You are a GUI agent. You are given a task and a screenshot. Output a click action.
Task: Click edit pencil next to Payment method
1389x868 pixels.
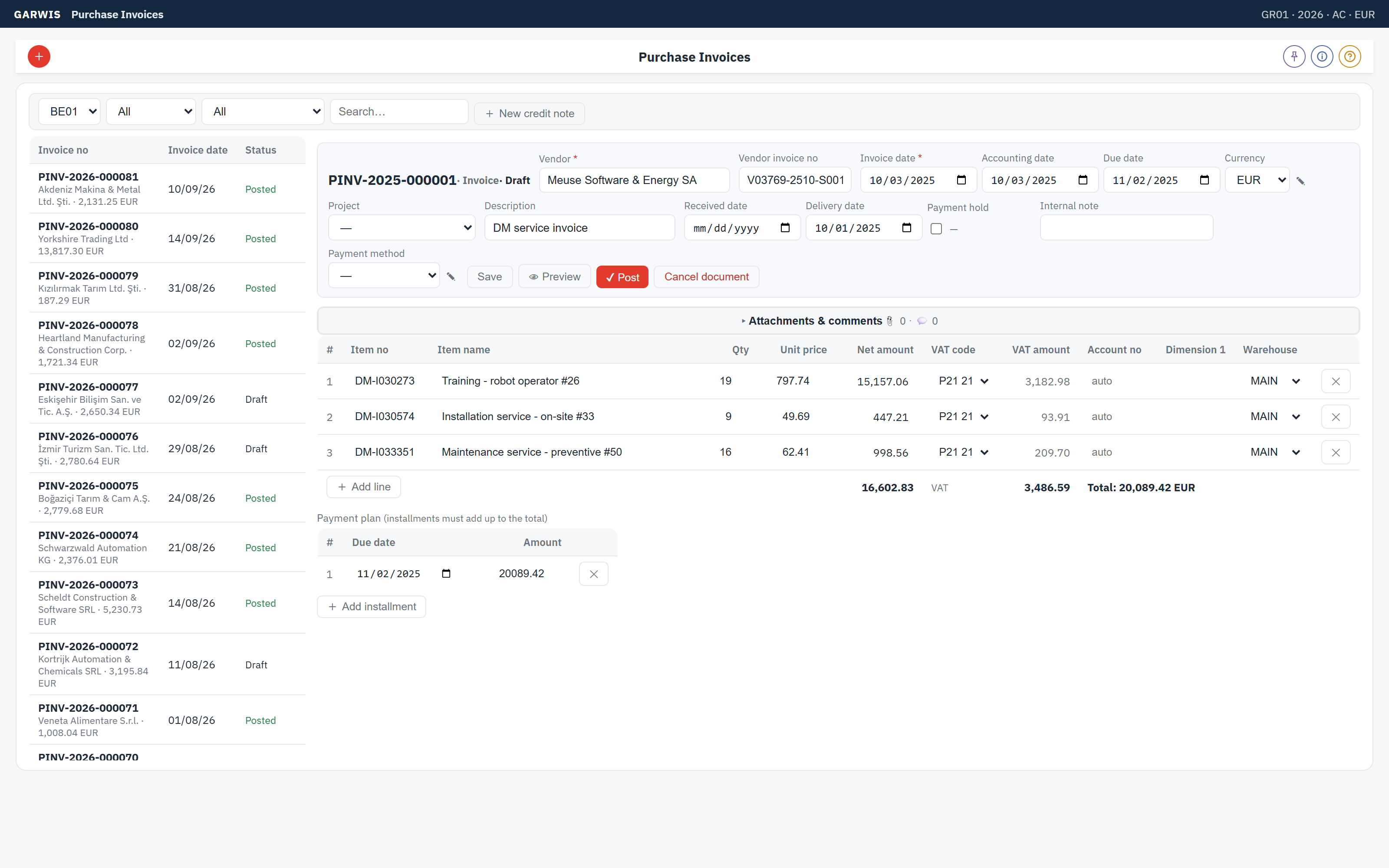pyautogui.click(x=451, y=277)
